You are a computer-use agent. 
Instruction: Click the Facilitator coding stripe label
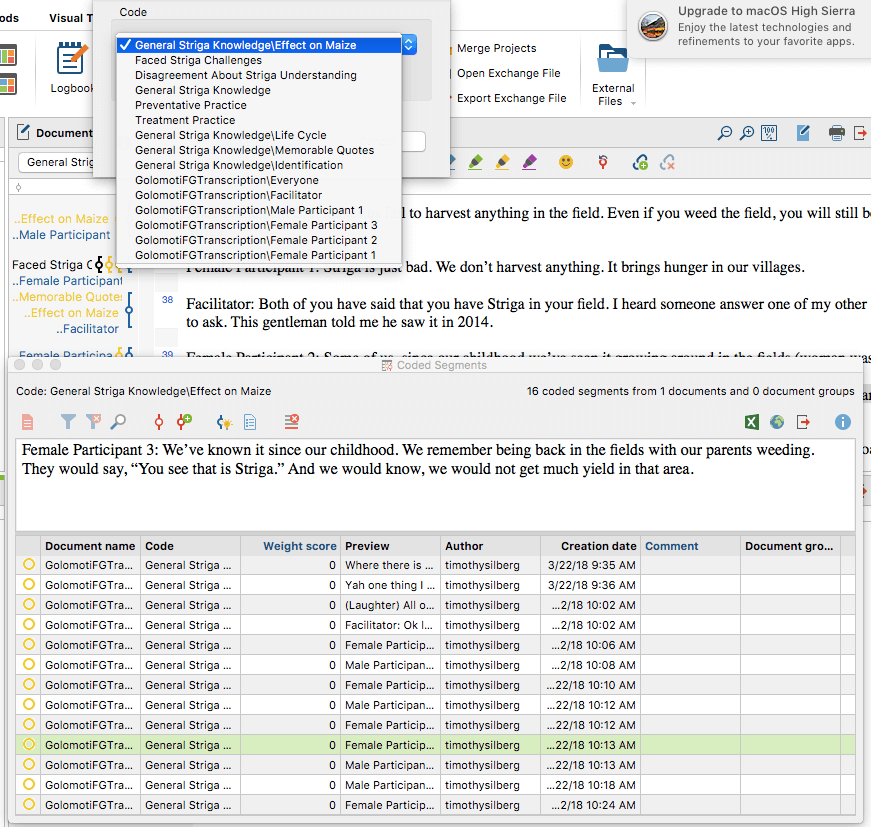tap(87, 329)
